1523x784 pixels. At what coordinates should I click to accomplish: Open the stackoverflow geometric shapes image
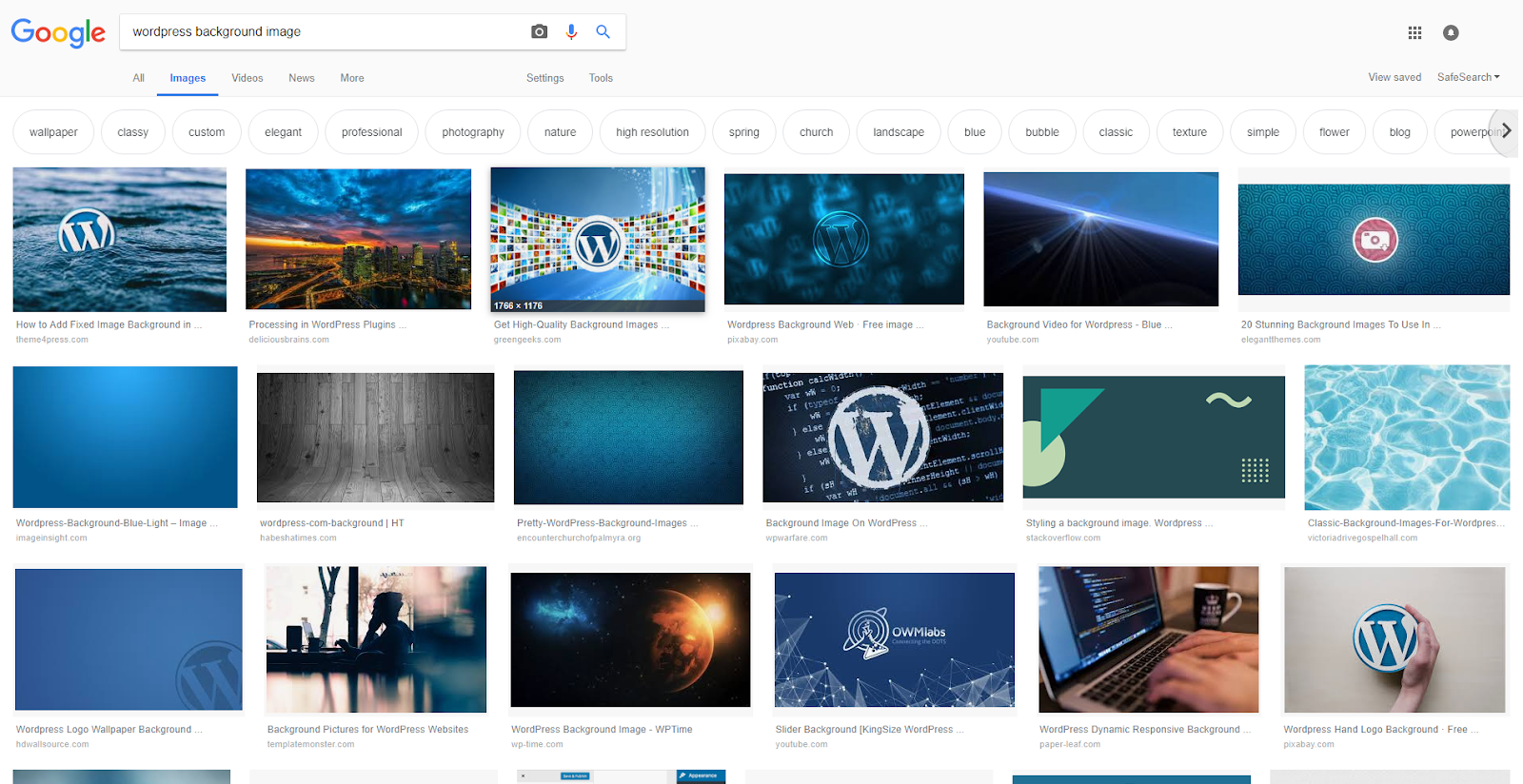point(1154,437)
